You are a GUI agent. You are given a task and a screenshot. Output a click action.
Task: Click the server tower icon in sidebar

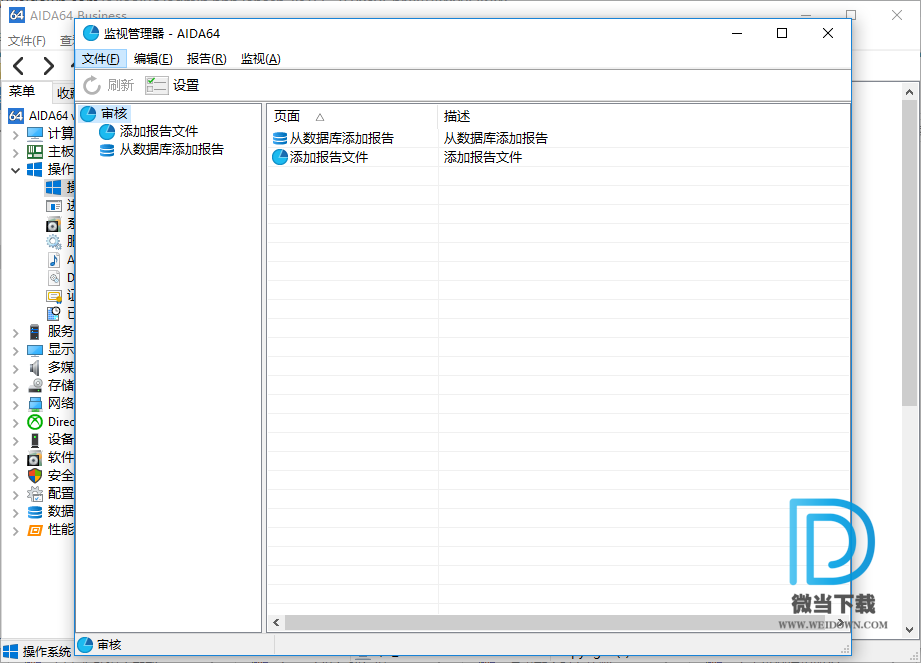(x=35, y=332)
